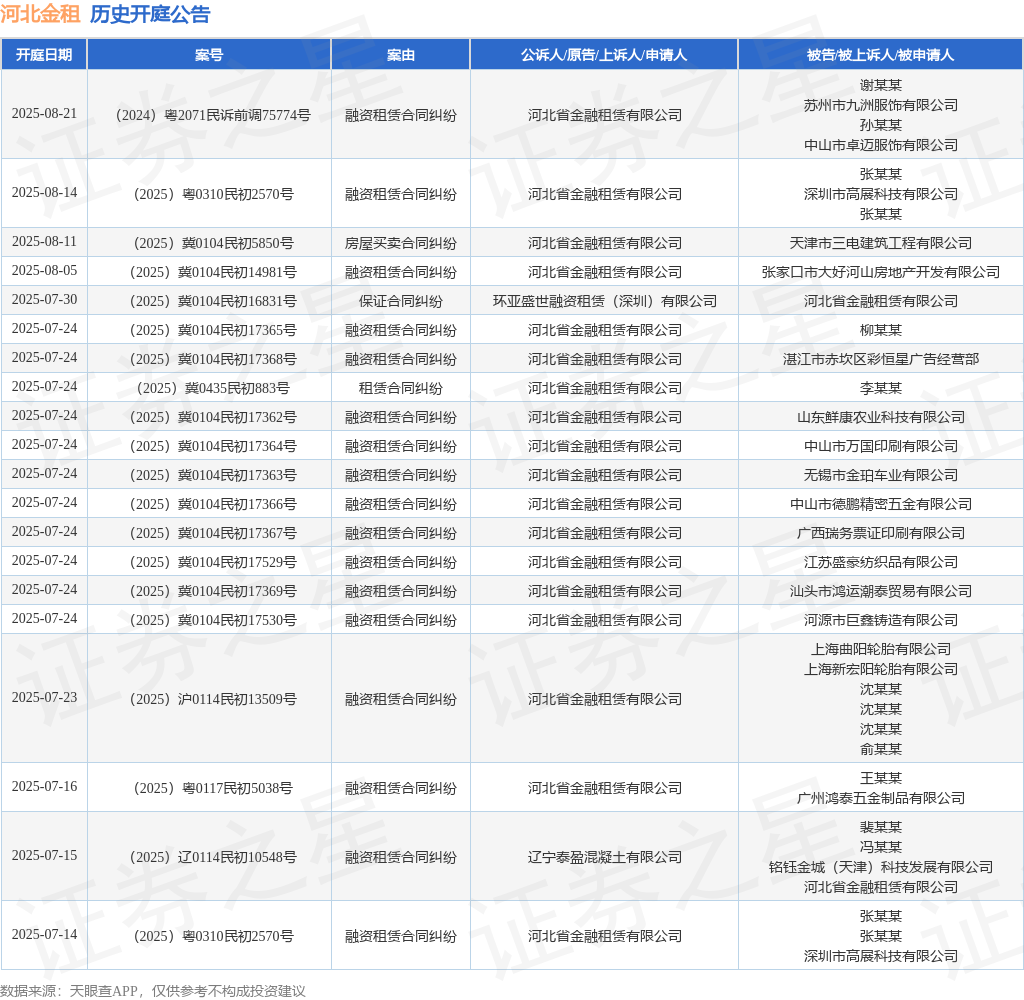Image resolution: width=1024 pixels, height=1000 pixels.
Task: Click defendant "上海新宏阳轮胎有限公司"
Action: pyautogui.click(x=880, y=669)
